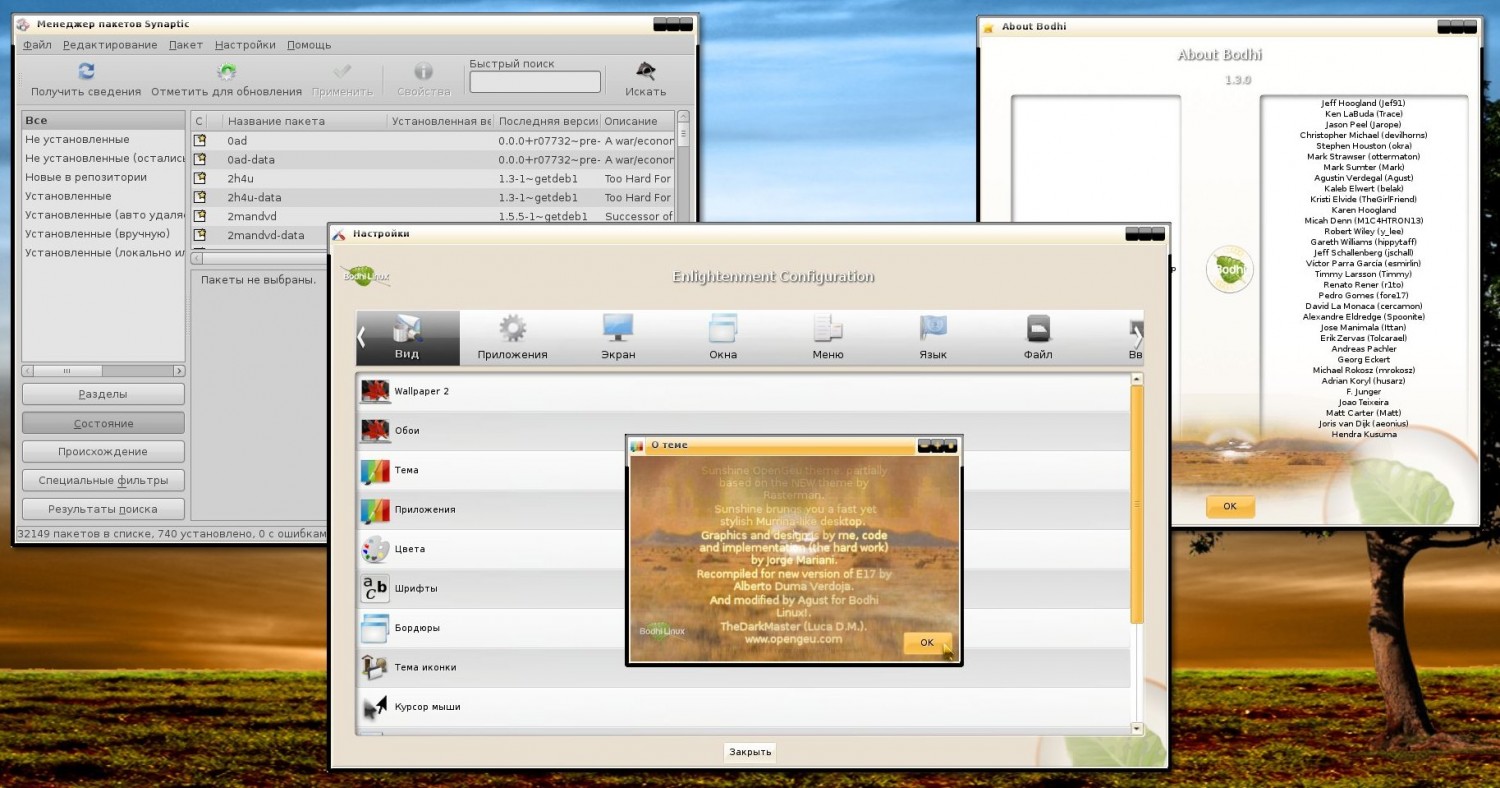Click the Результаты поиска button
The width and height of the screenshot is (1500, 788).
coord(103,509)
